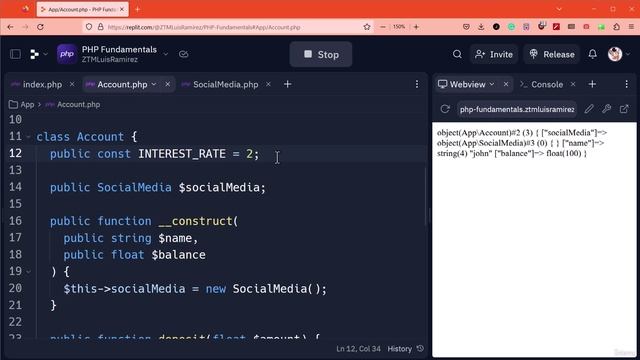
Task: Click the webview URL field
Action: (x=517, y=109)
